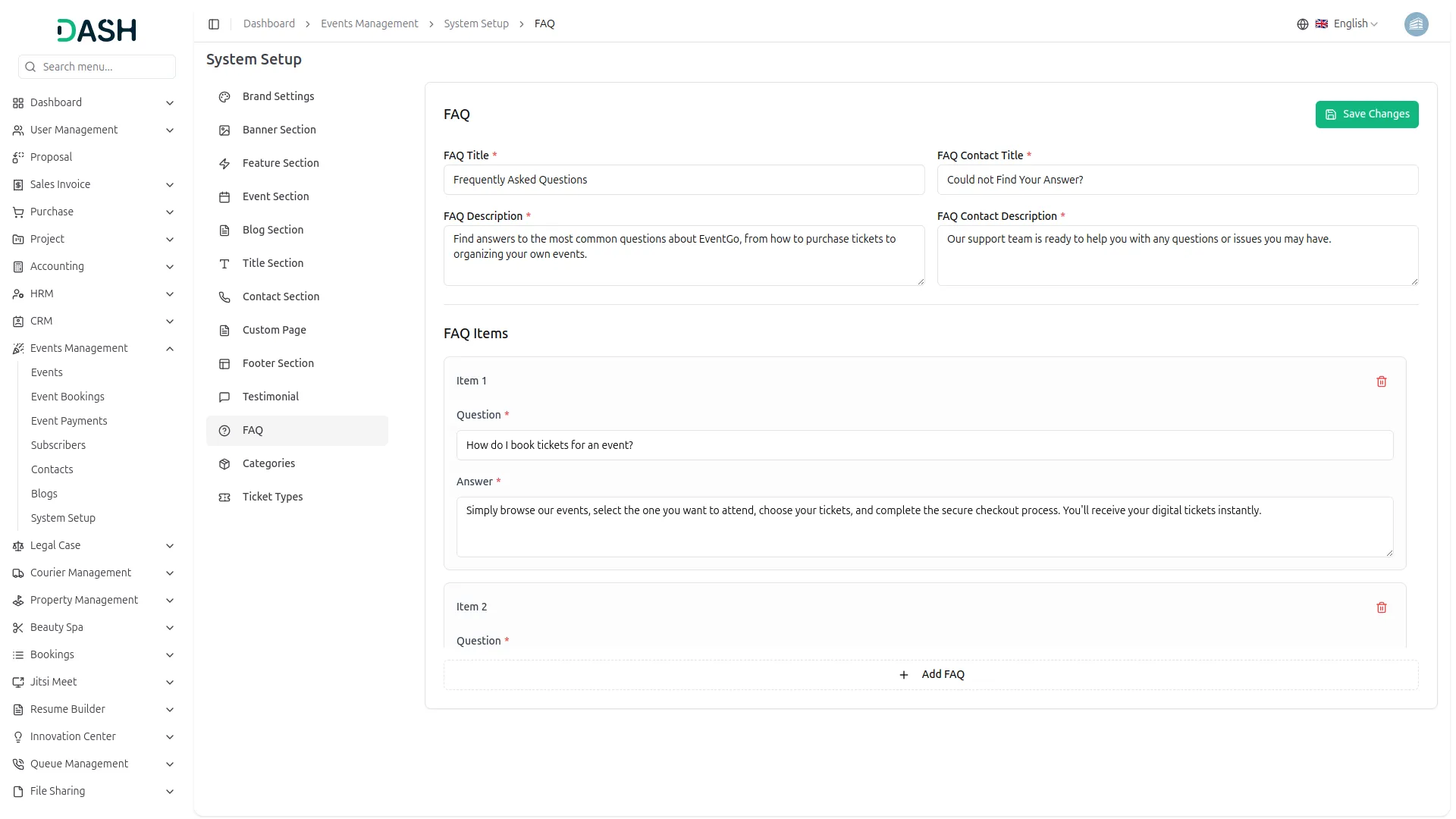Click the FAQ Title input field
The width and height of the screenshot is (1456, 819).
coord(683,180)
